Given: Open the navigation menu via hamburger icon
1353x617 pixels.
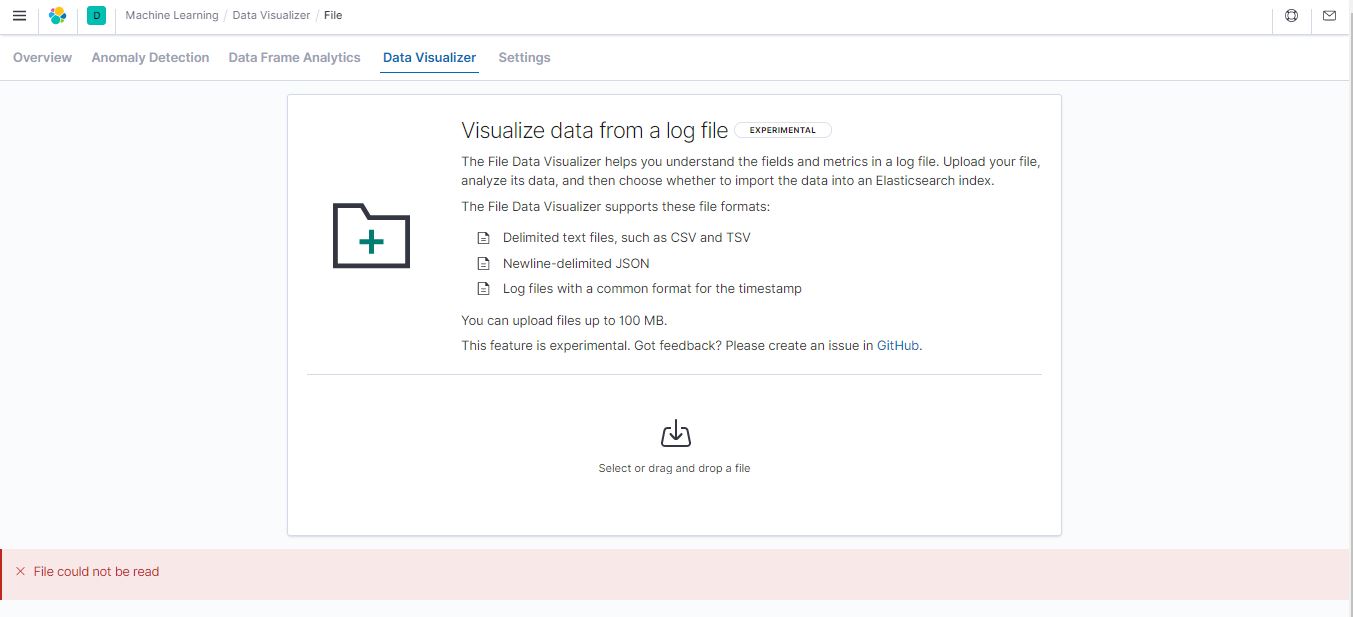Looking at the screenshot, I should point(19,15).
